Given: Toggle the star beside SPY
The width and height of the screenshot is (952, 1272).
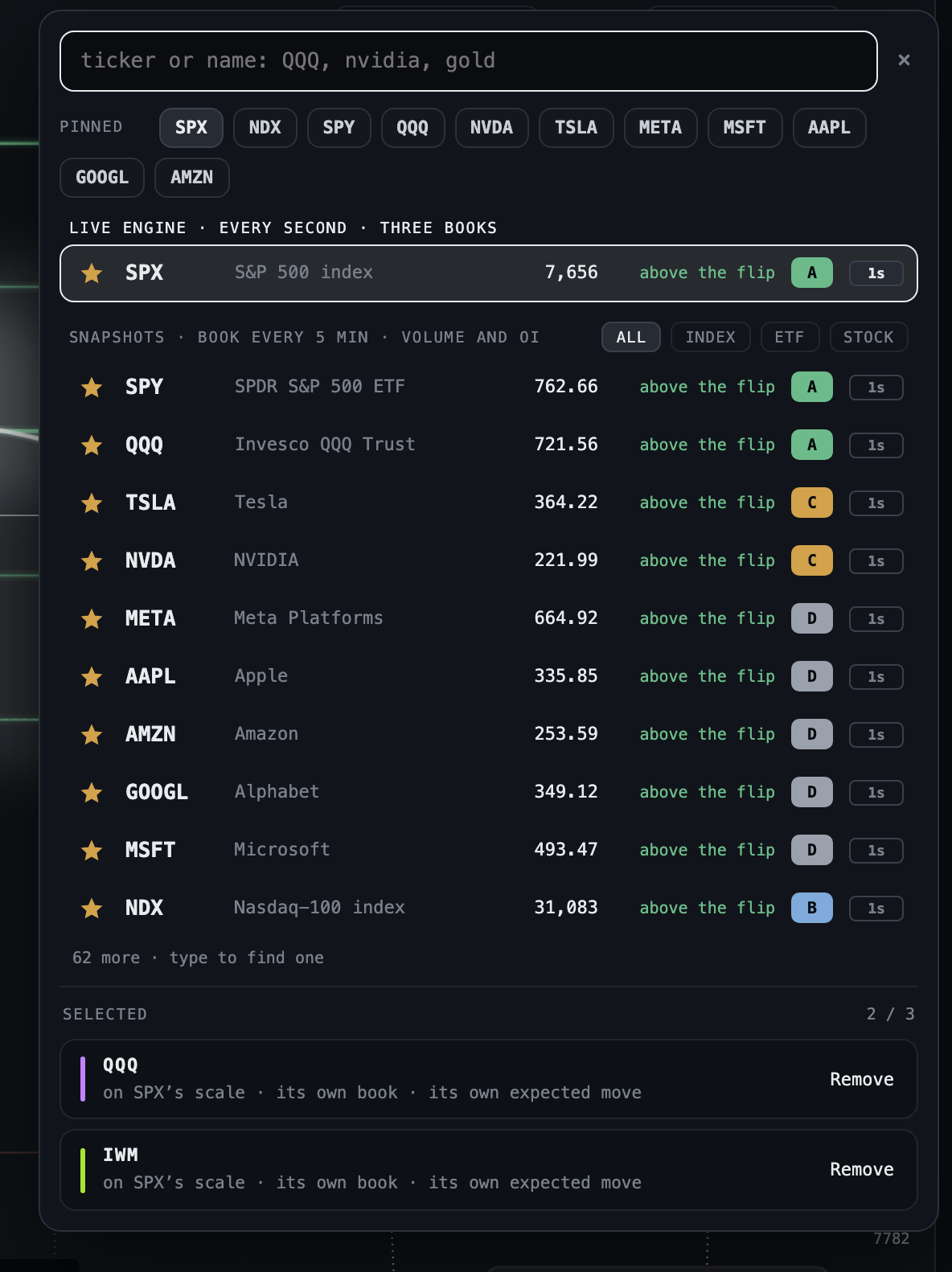Looking at the screenshot, I should pos(92,388).
